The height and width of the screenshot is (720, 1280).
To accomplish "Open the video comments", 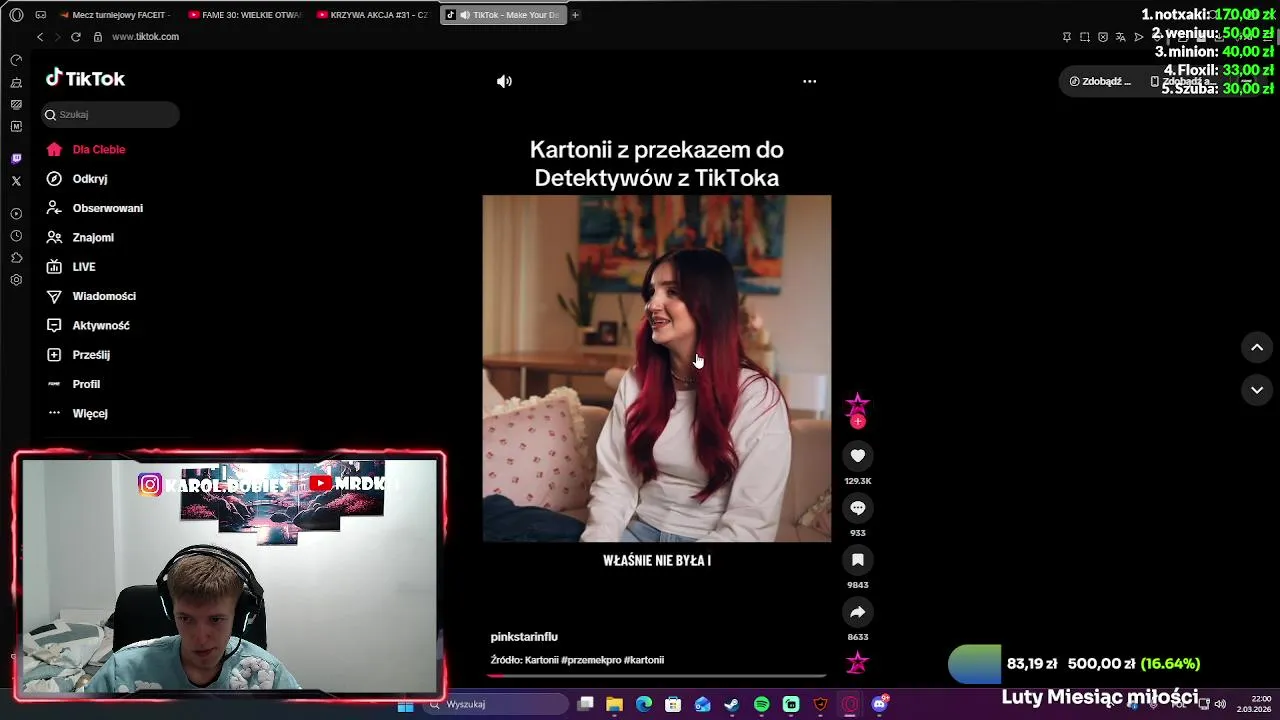I will coord(857,508).
